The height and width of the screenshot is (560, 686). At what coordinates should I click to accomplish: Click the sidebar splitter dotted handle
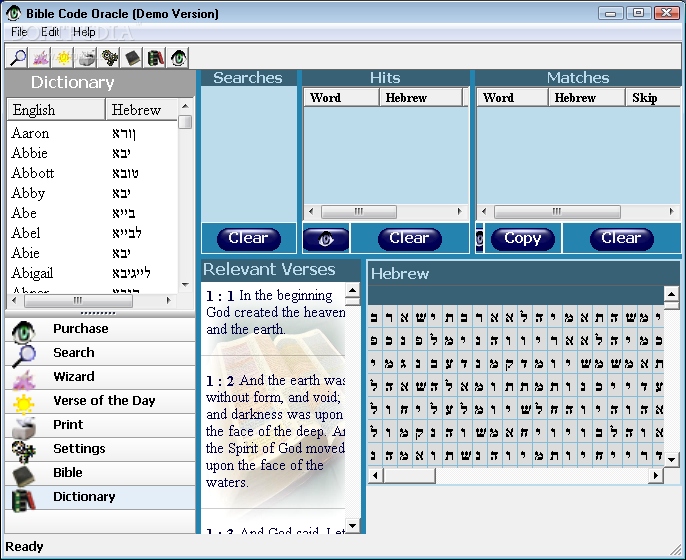(98, 313)
